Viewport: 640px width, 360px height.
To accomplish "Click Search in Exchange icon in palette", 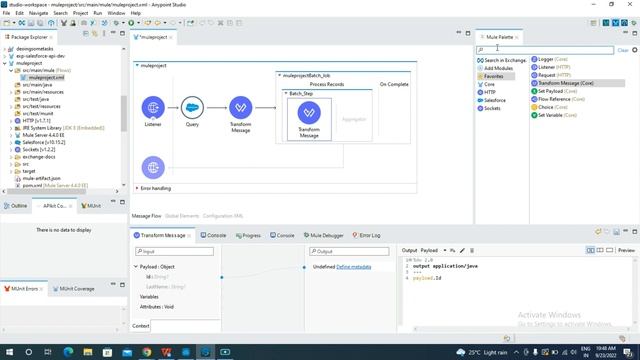I will pos(480,60).
